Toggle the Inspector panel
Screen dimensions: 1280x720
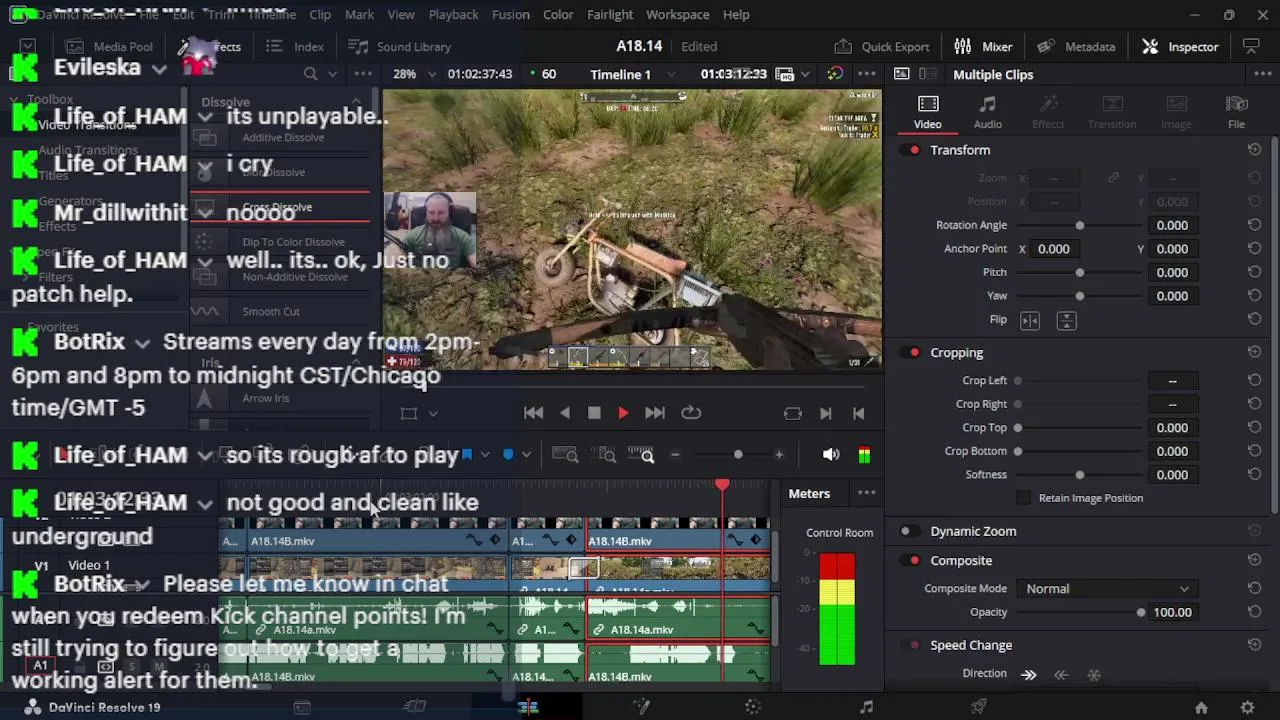(x=1180, y=46)
